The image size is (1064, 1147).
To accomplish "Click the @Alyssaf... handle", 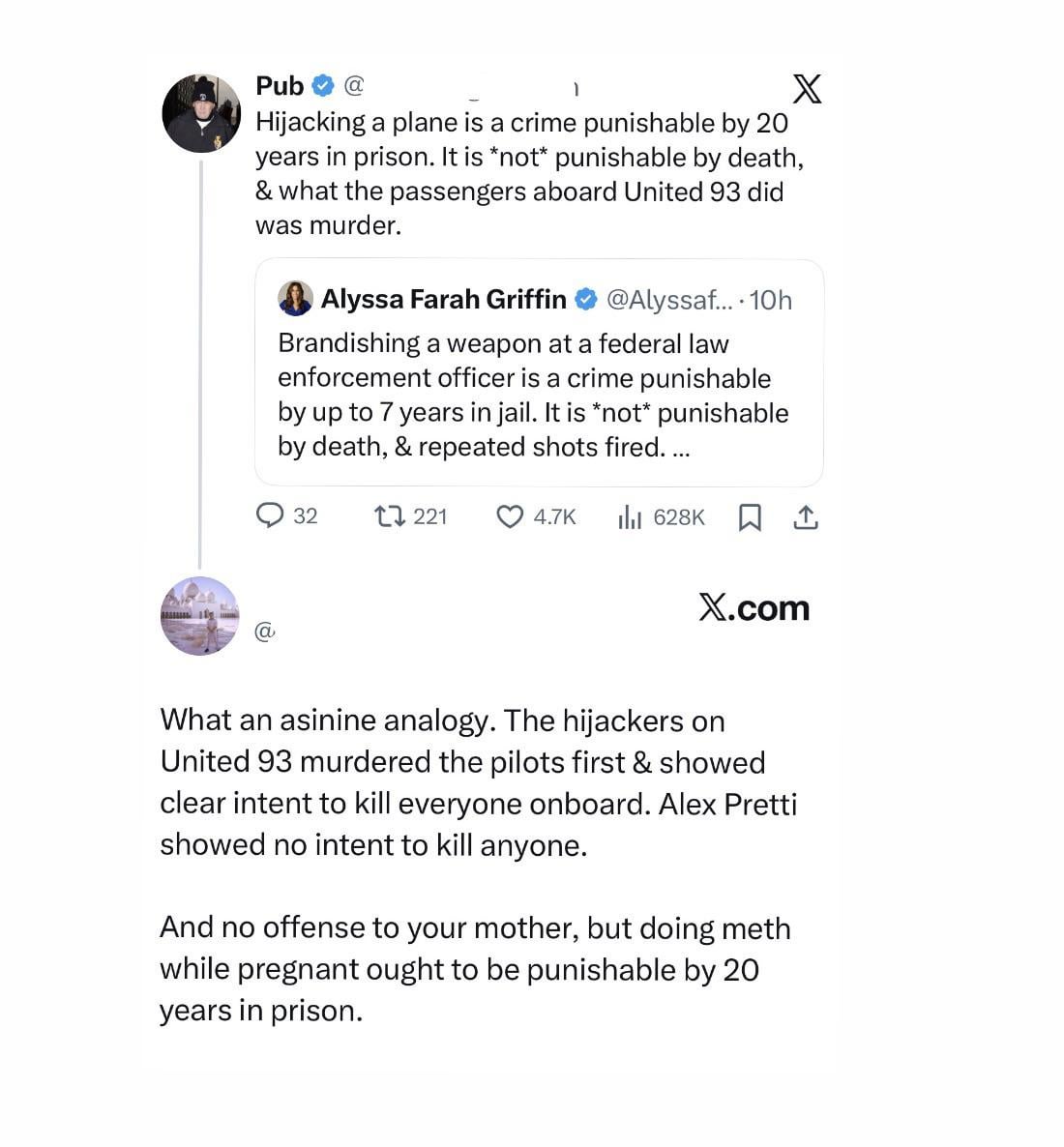I will 669,300.
